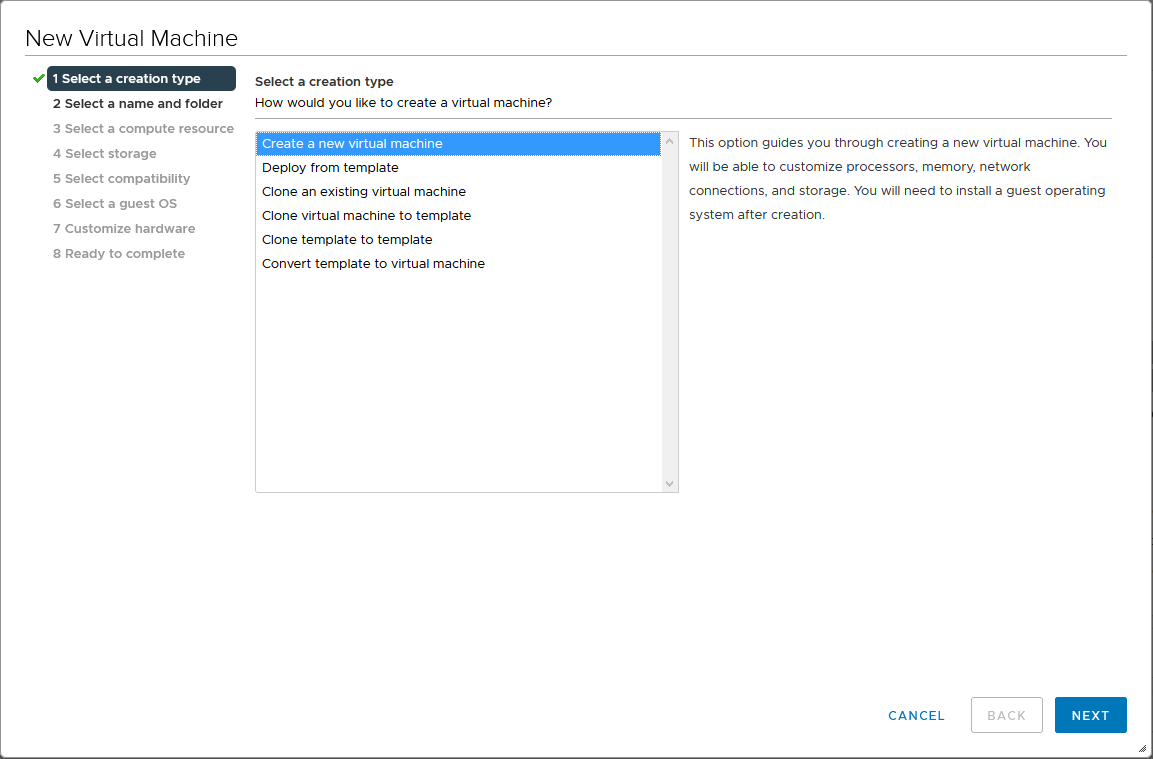This screenshot has width=1153, height=759.
Task: Go to step 5 'Select compatibility'
Action: tap(121, 179)
